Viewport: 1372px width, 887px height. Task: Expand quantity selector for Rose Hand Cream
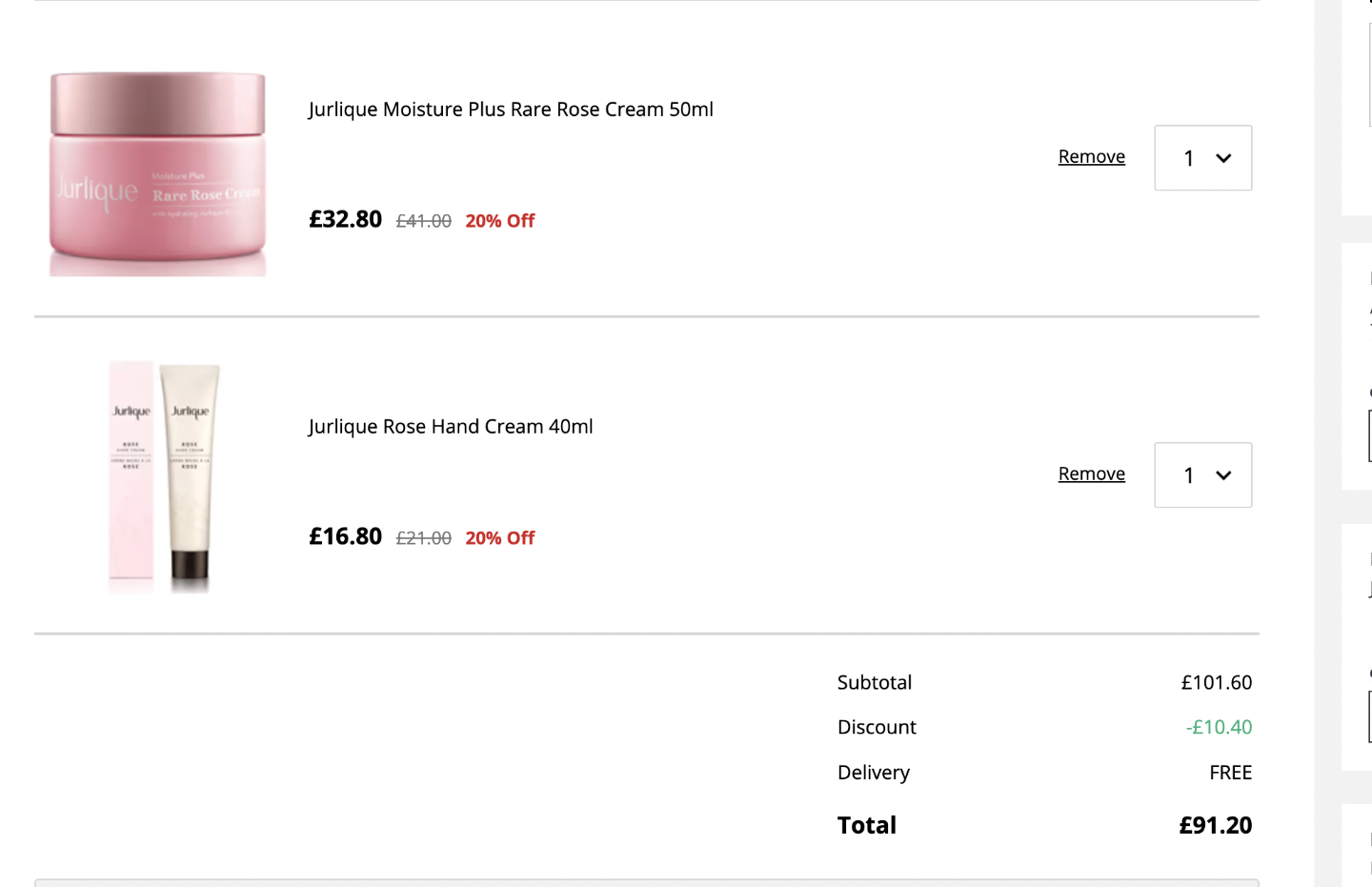[x=1202, y=475]
